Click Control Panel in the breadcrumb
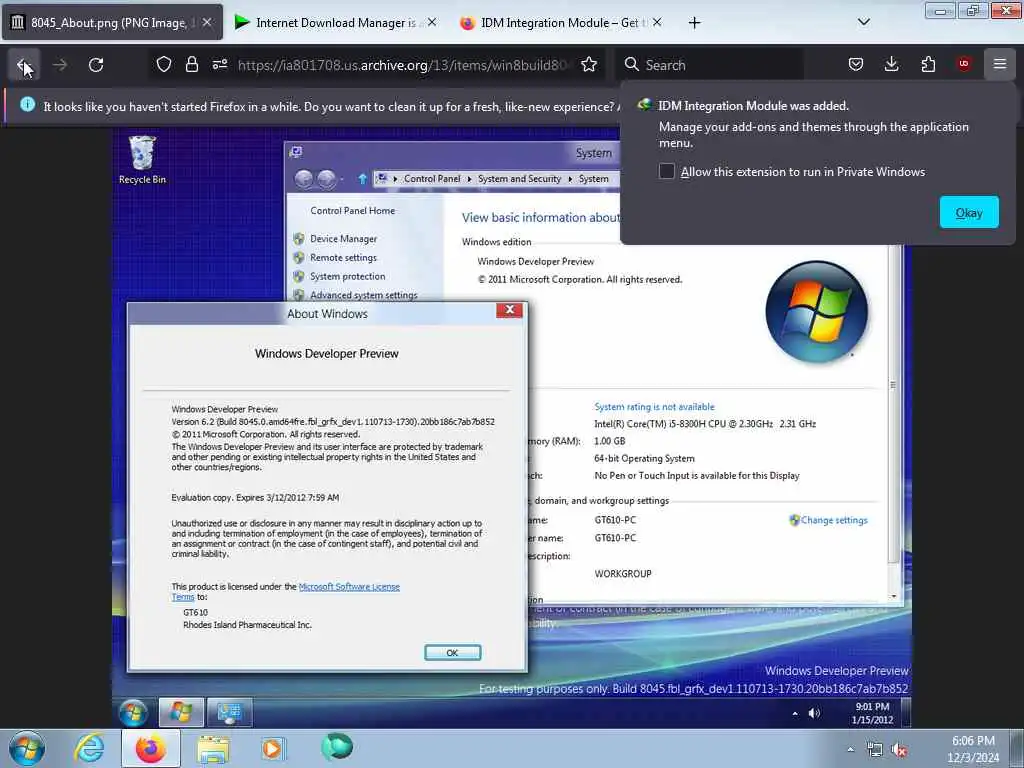The height and width of the screenshot is (768, 1024). [432, 179]
